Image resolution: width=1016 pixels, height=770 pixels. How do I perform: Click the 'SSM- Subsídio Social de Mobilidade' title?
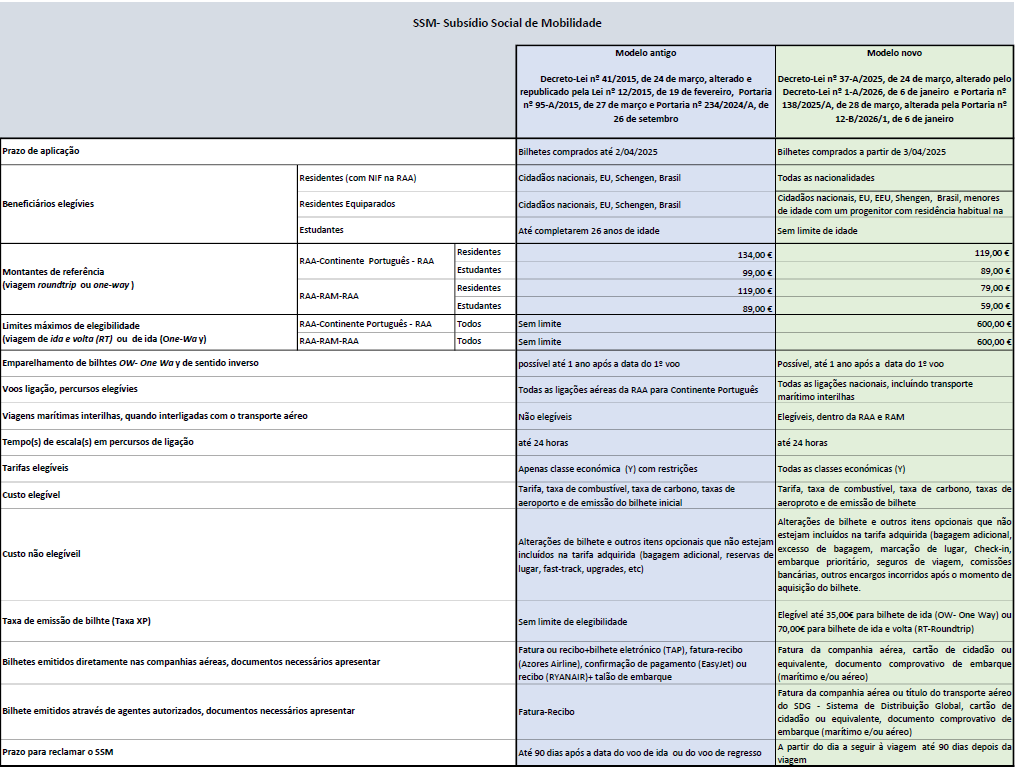pos(507,23)
